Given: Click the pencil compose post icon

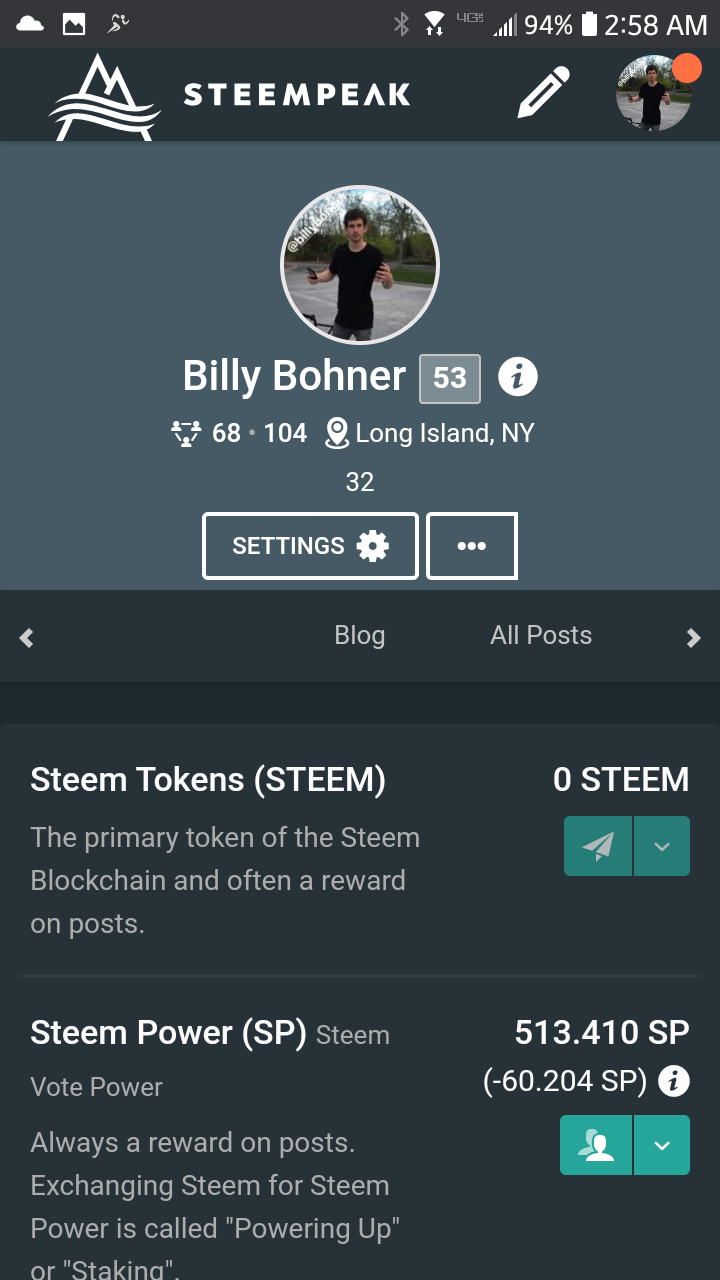Looking at the screenshot, I should (543, 93).
